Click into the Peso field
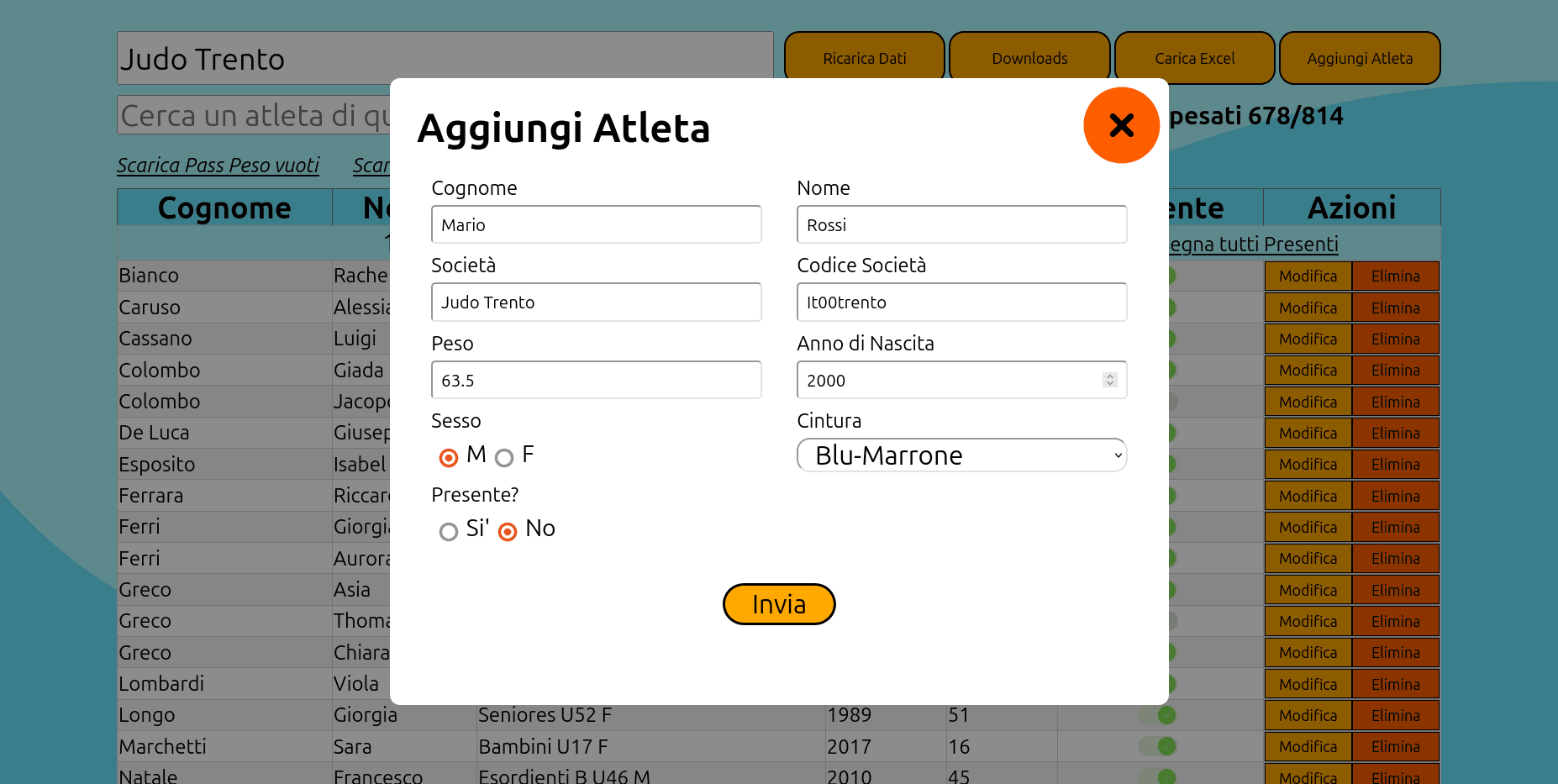The height and width of the screenshot is (784, 1558). [x=596, y=380]
